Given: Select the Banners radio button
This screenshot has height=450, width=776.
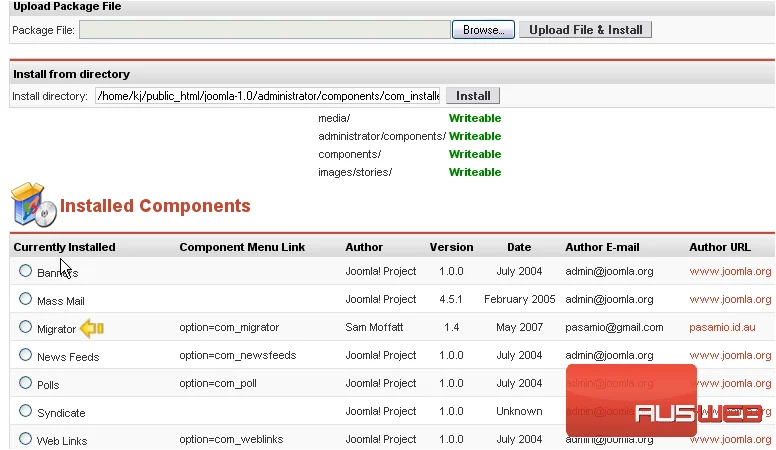Looking at the screenshot, I should [25, 271].
